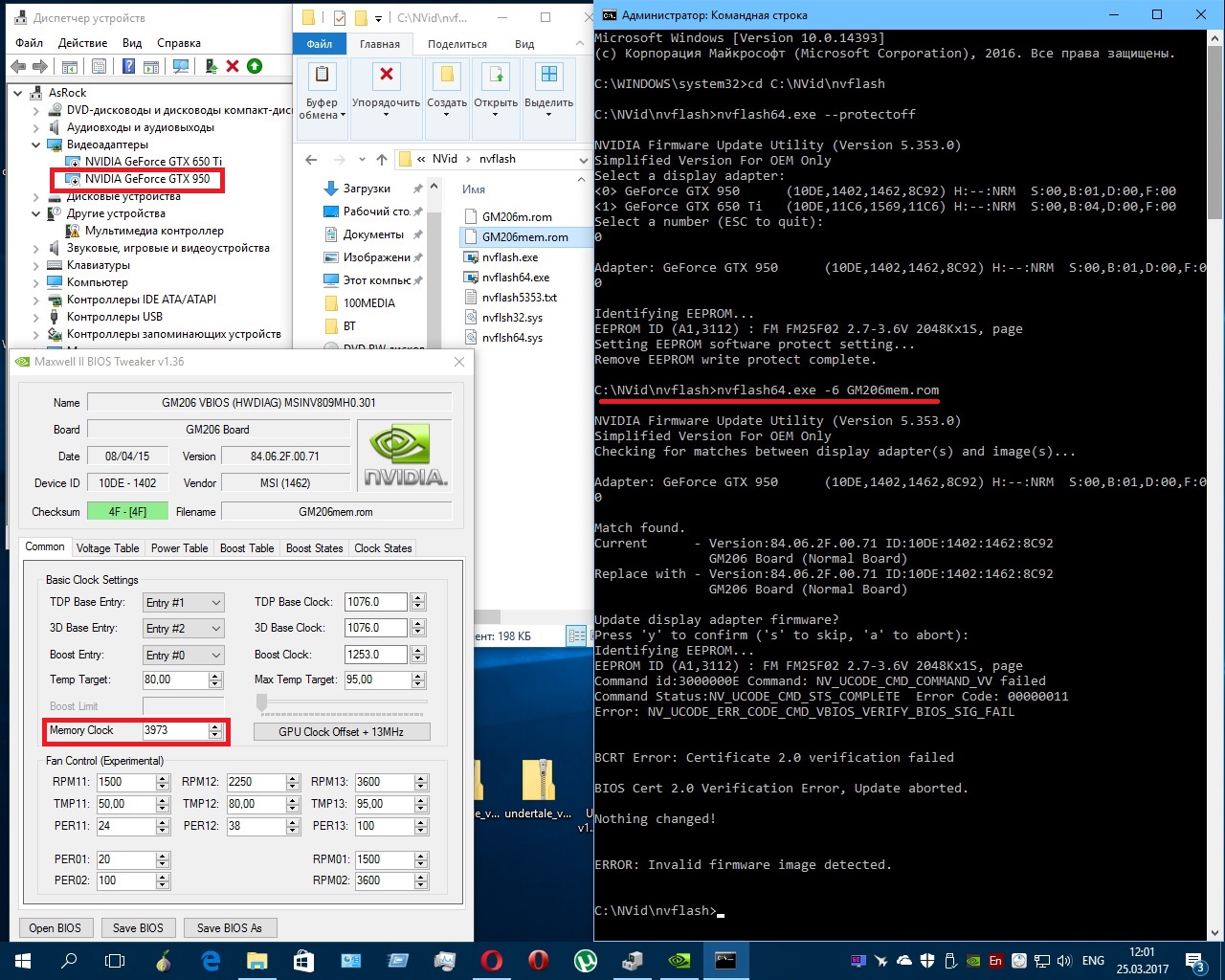Click the ENG language indicator in tray

point(1093,961)
